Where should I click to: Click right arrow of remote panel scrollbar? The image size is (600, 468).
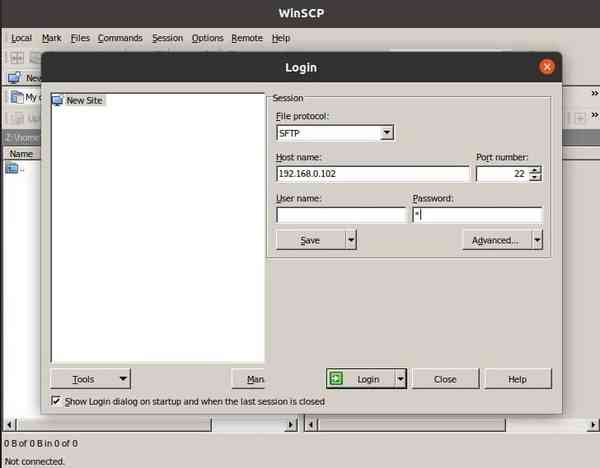tap(593, 424)
